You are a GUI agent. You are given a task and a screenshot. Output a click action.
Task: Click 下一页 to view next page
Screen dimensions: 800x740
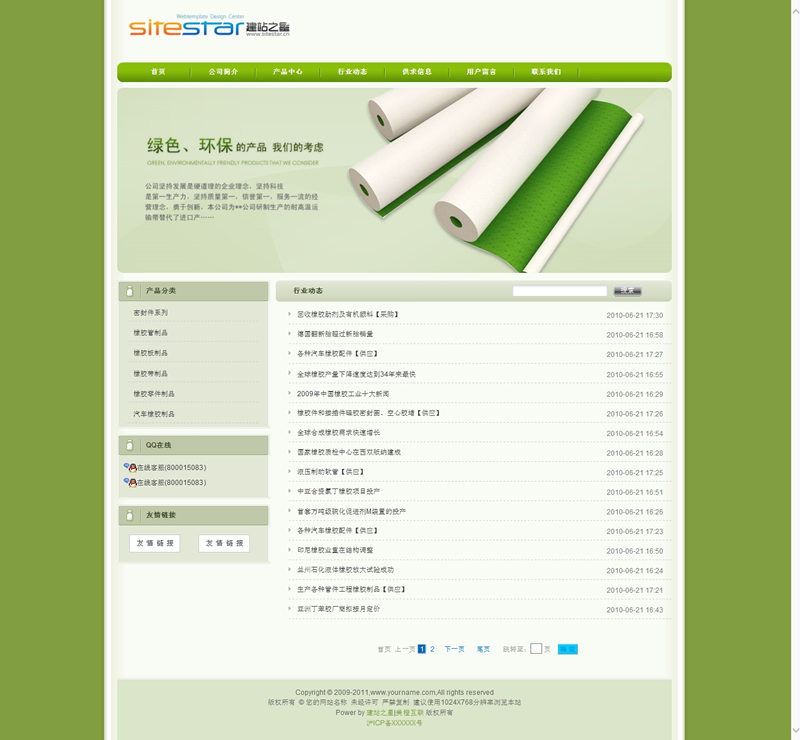[x=454, y=649]
